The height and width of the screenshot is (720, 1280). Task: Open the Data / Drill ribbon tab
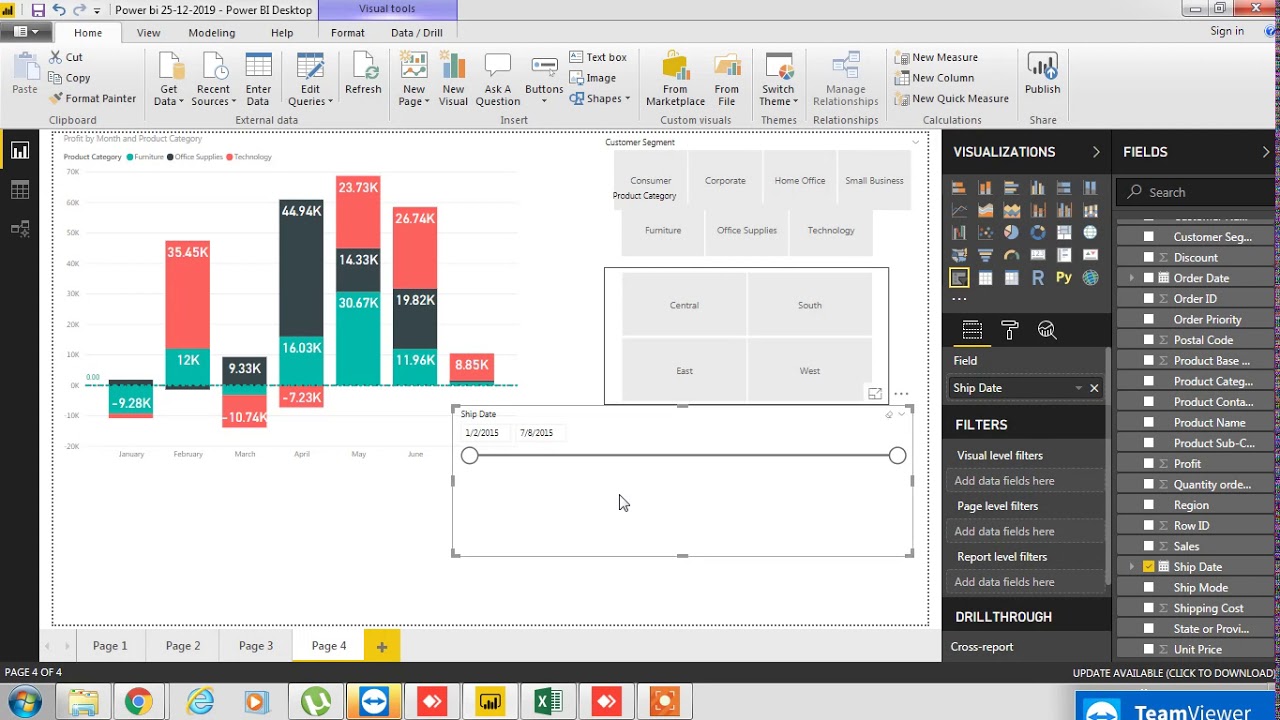click(417, 33)
